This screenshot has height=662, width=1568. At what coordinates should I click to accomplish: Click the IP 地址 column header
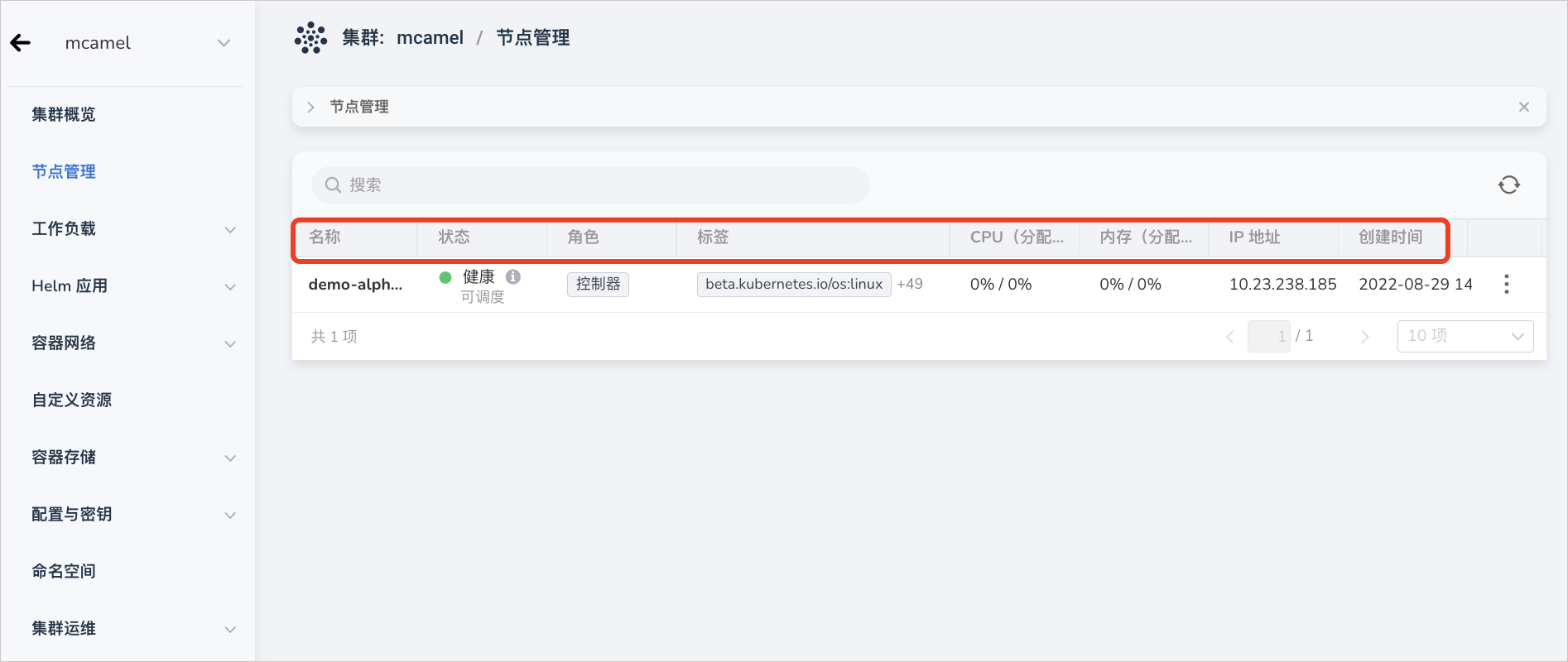point(1254,237)
